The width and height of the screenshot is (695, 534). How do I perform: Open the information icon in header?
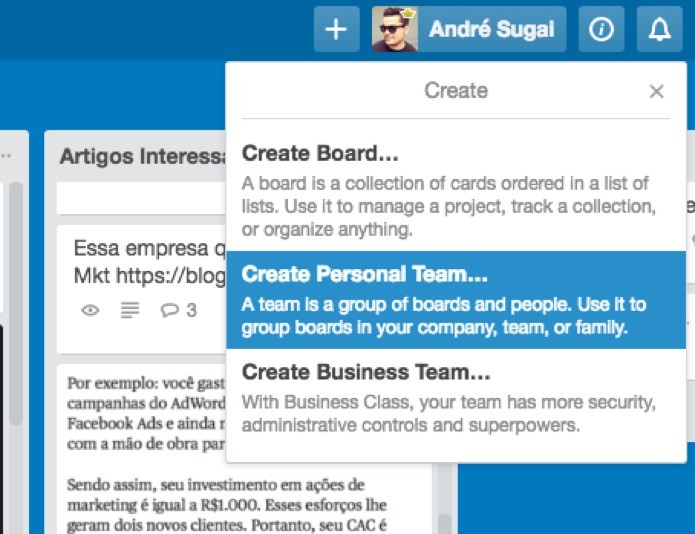point(601,29)
